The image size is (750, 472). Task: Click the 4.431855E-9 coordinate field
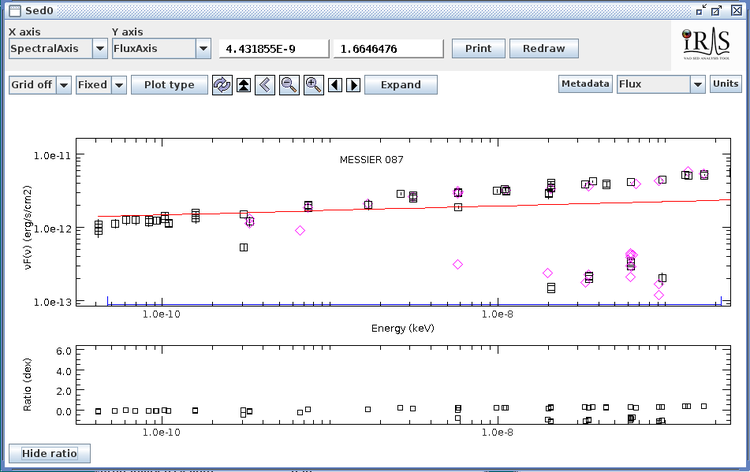point(274,49)
